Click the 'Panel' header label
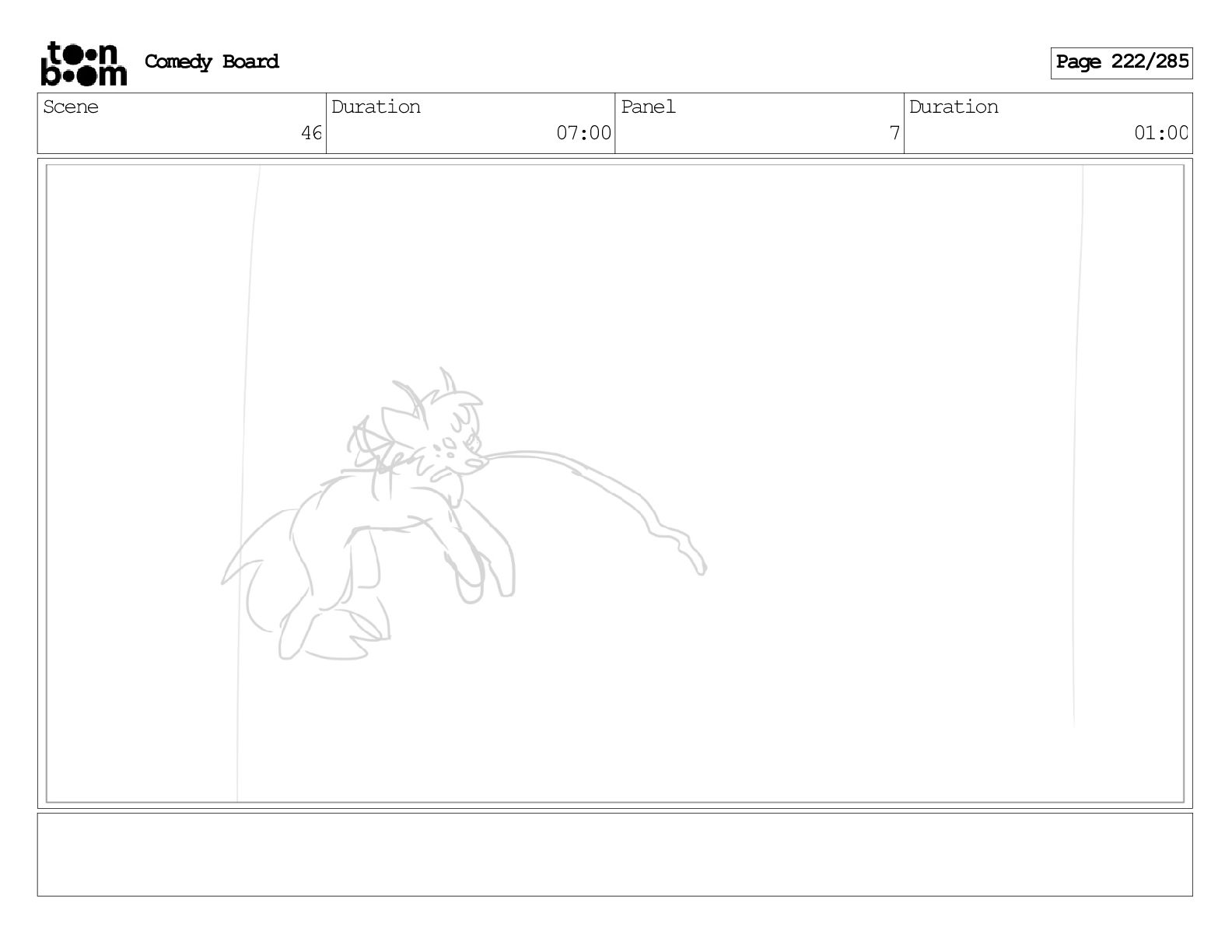 click(648, 107)
